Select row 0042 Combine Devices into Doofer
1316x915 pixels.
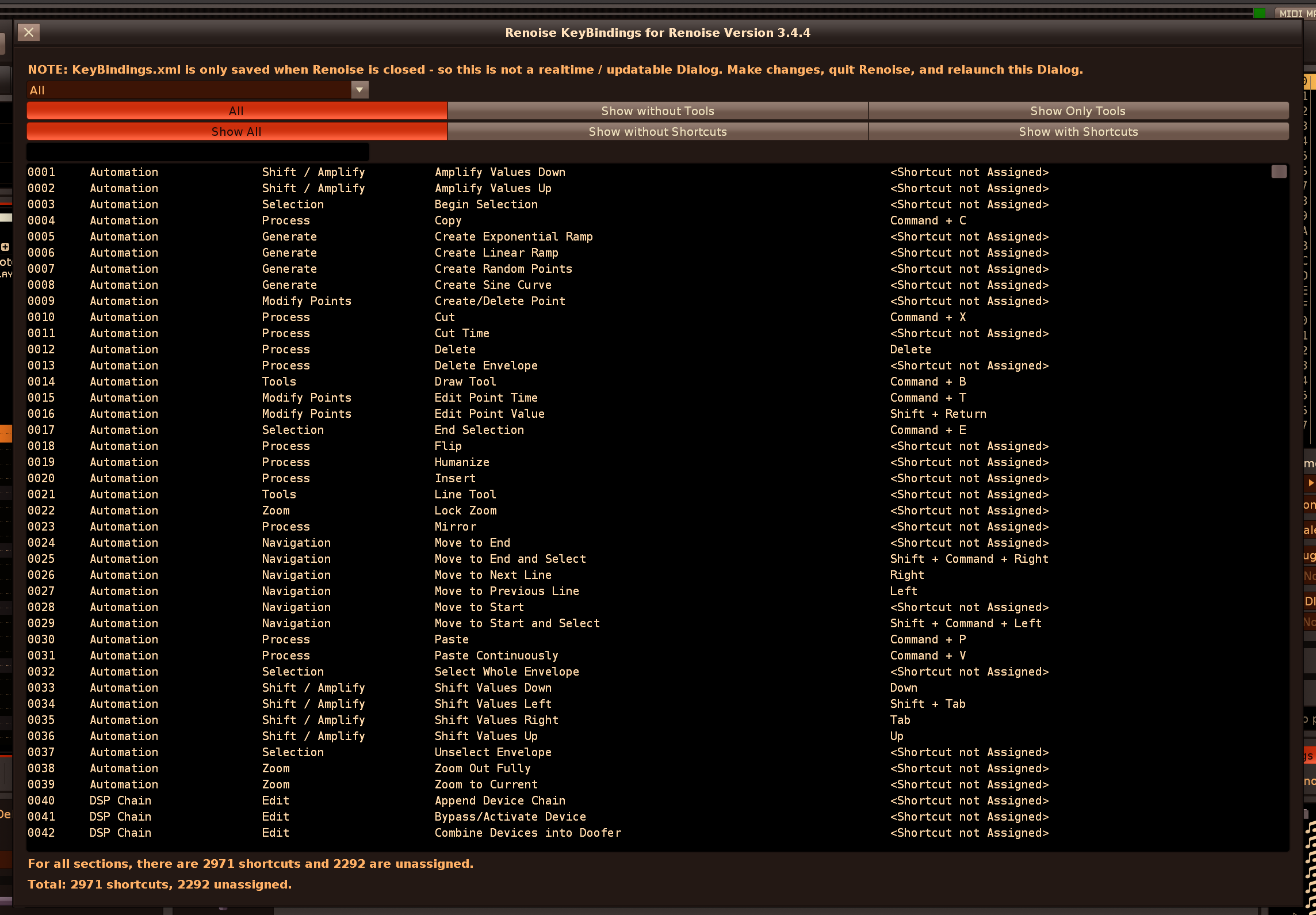pyautogui.click(x=527, y=833)
